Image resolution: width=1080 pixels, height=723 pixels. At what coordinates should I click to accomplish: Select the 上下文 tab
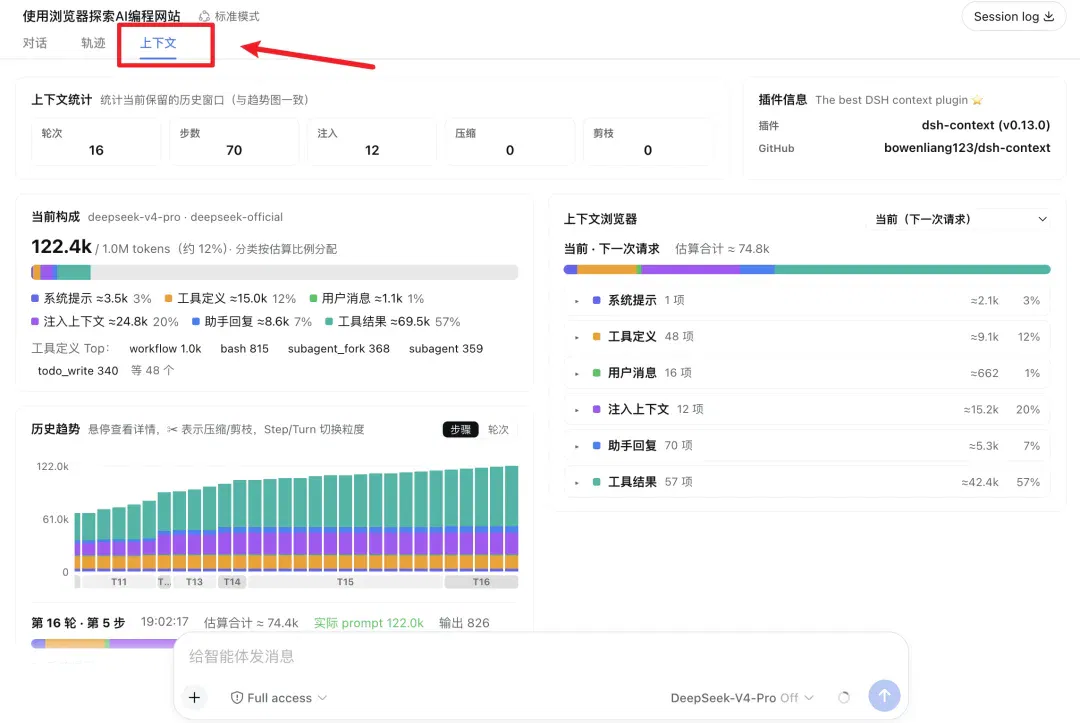pos(158,43)
